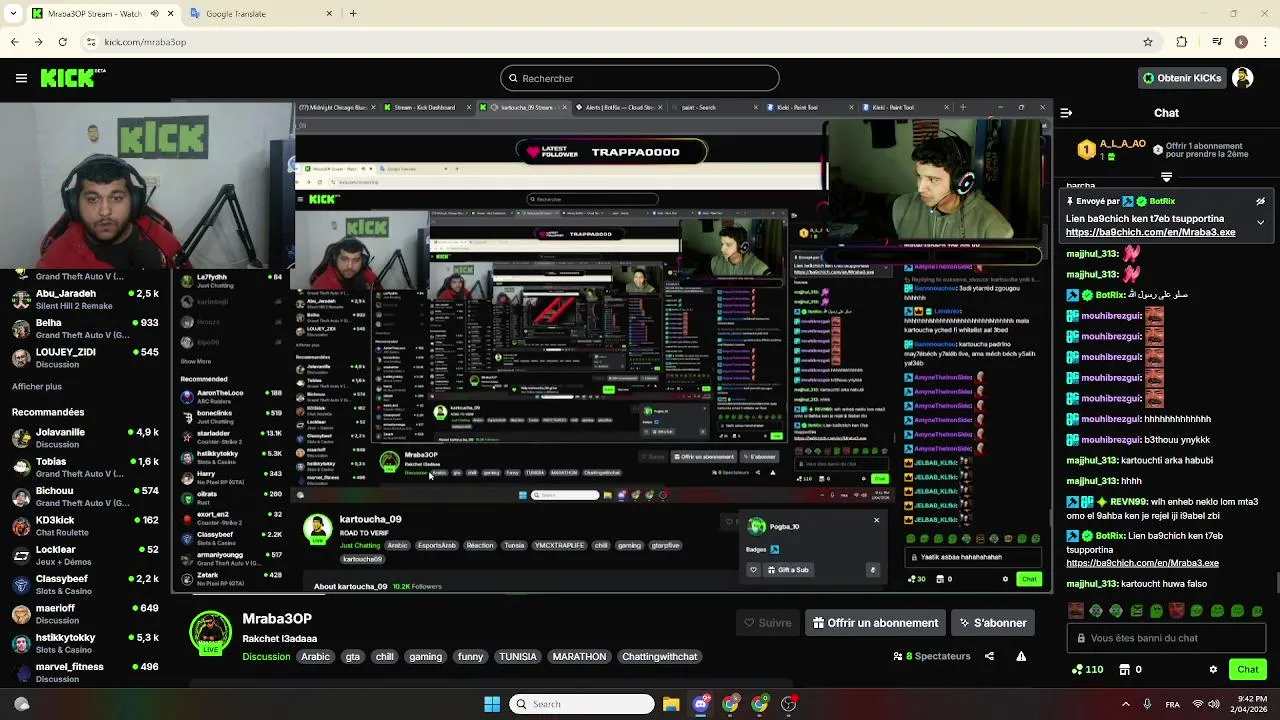
Task: Open a new browser tab
Action: [x=353, y=14]
